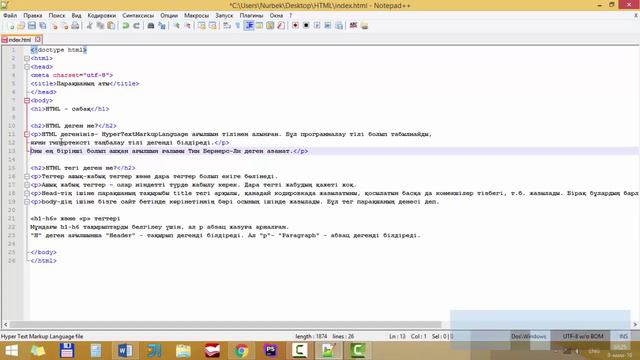This screenshot has width=640, height=360.
Task: Collapse the fold marker on line 19
Action: click(x=27, y=202)
